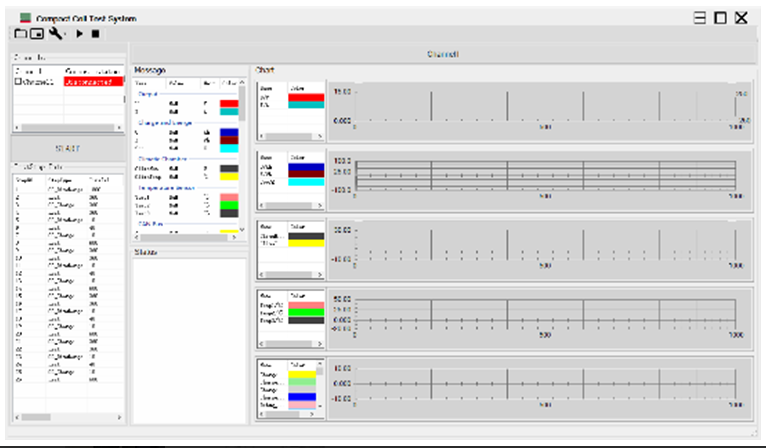766x448 pixels.
Task: Click the dark red swatch in second chart legend
Action: (306, 173)
